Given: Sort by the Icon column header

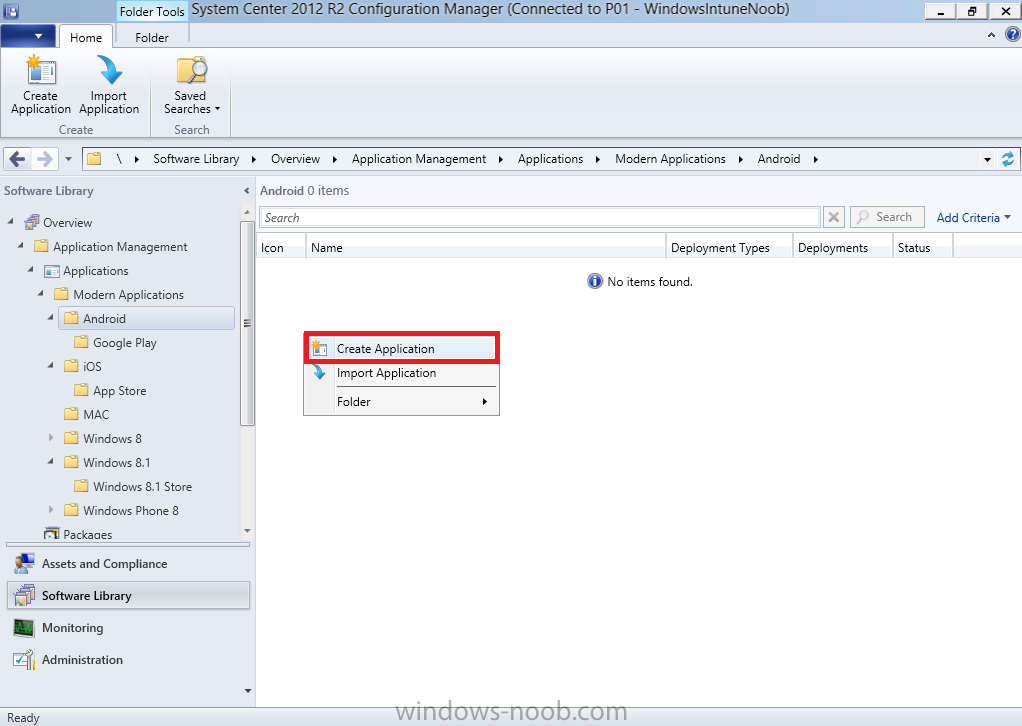Looking at the screenshot, I should (x=281, y=248).
